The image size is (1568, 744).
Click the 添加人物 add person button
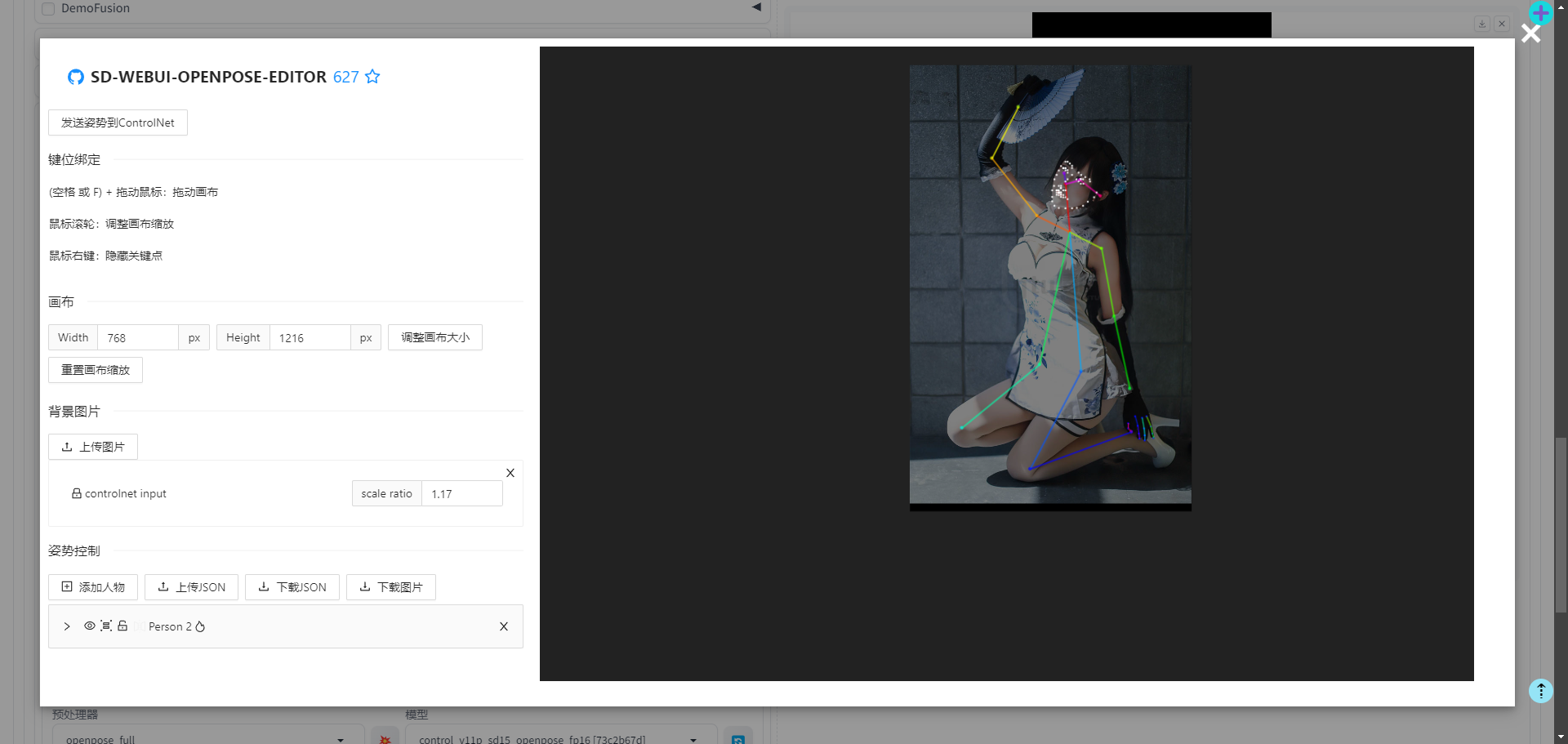coord(93,587)
